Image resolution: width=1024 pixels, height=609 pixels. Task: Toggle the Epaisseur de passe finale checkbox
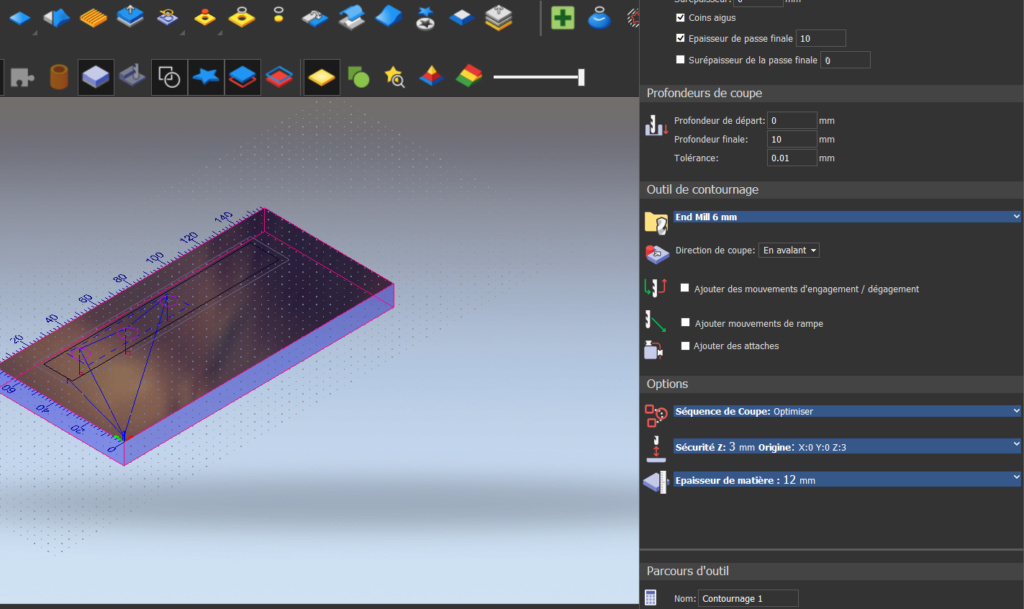point(680,38)
